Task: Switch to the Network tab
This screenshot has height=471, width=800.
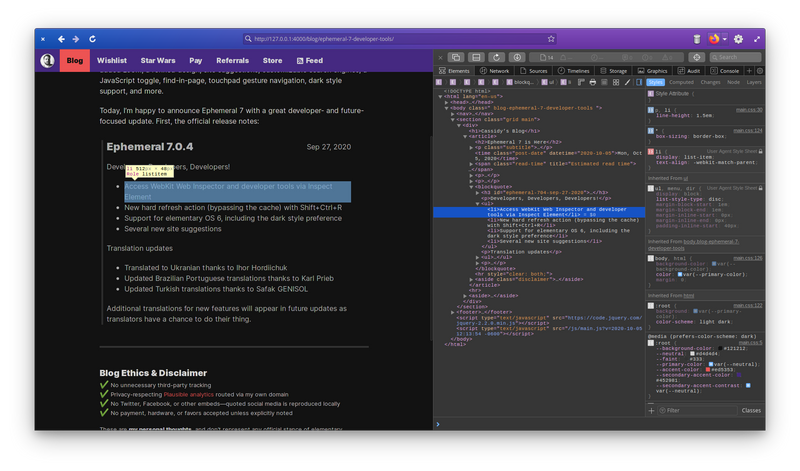Action: point(494,71)
